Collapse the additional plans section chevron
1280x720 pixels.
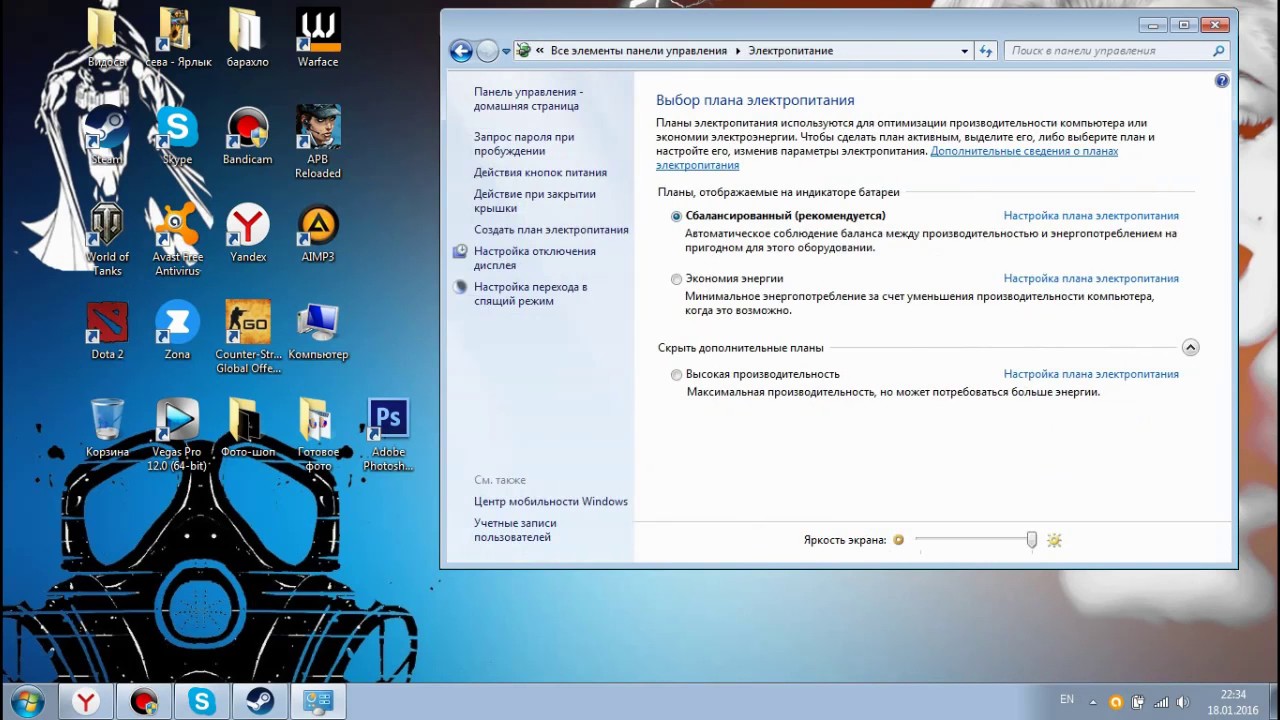[1190, 347]
